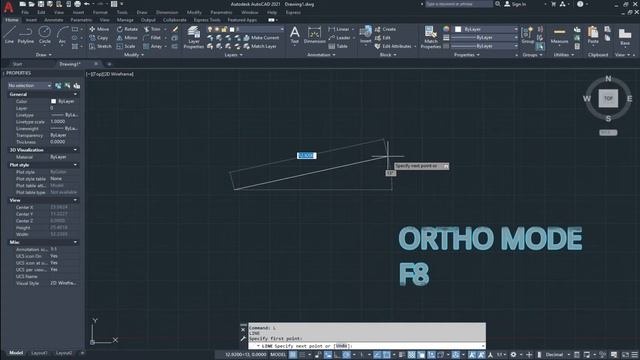640x360 pixels.
Task: Click Create block button
Action: 385,29
